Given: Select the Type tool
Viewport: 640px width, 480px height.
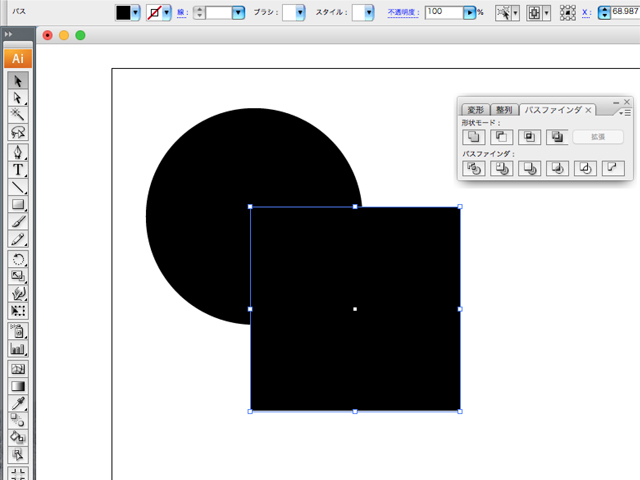Looking at the screenshot, I should pyautogui.click(x=18, y=170).
